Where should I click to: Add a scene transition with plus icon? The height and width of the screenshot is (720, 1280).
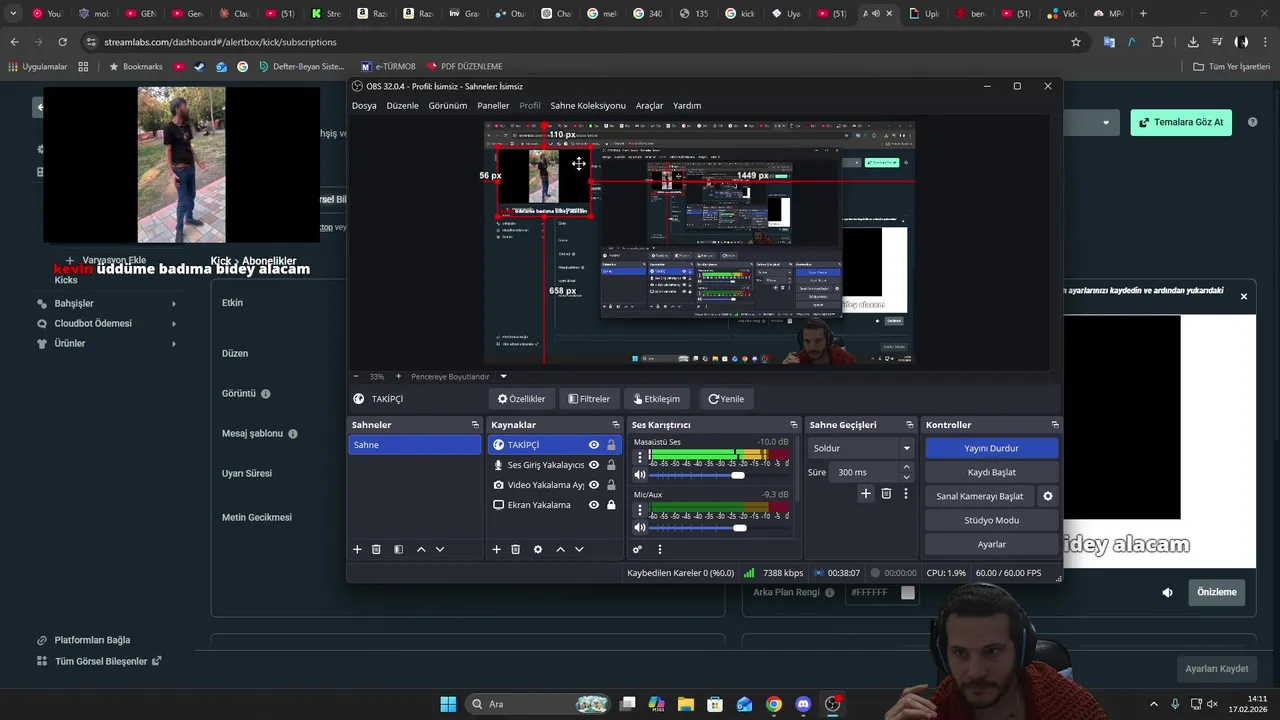click(x=866, y=493)
